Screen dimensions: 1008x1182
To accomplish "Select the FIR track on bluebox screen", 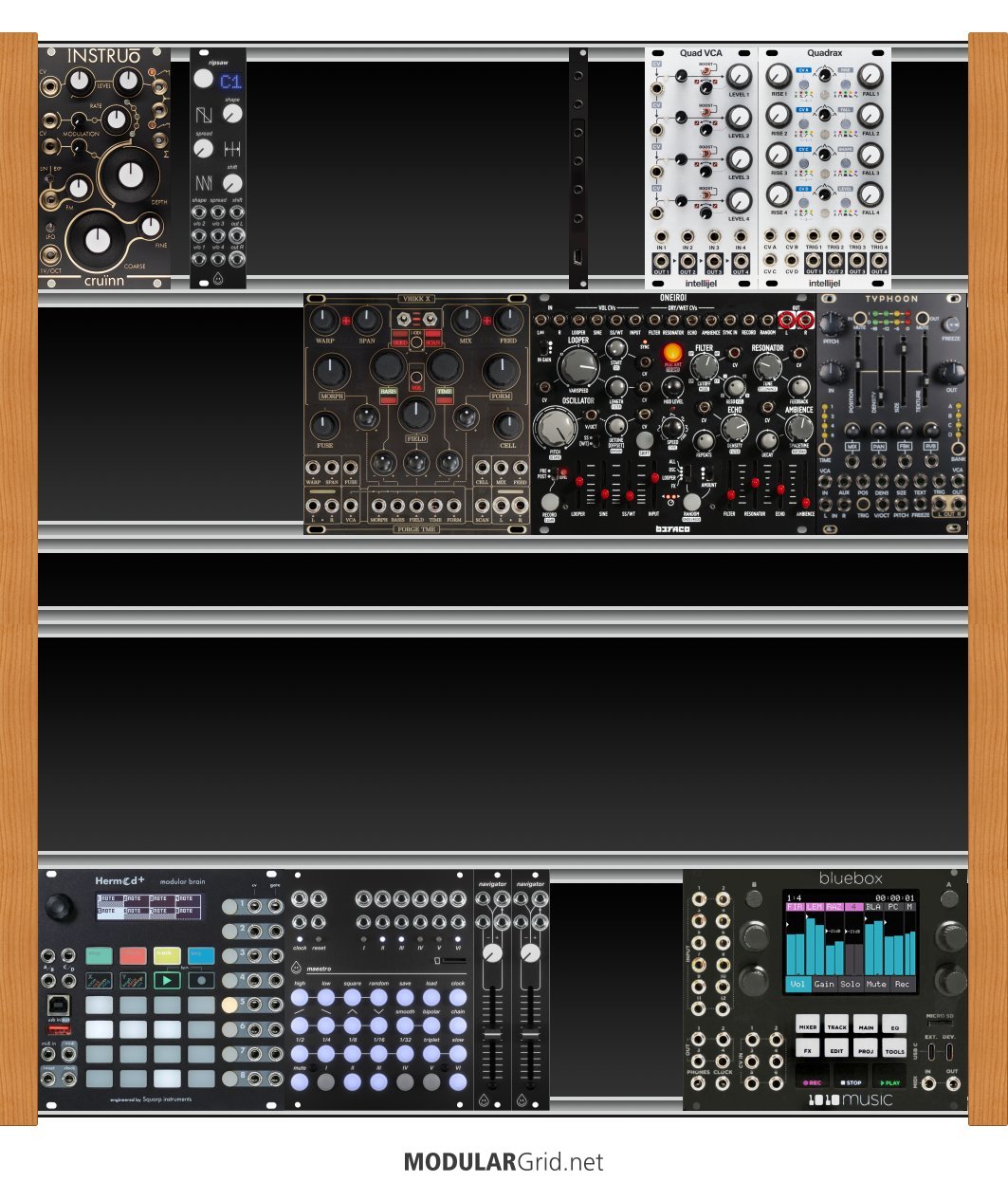I will (x=796, y=907).
